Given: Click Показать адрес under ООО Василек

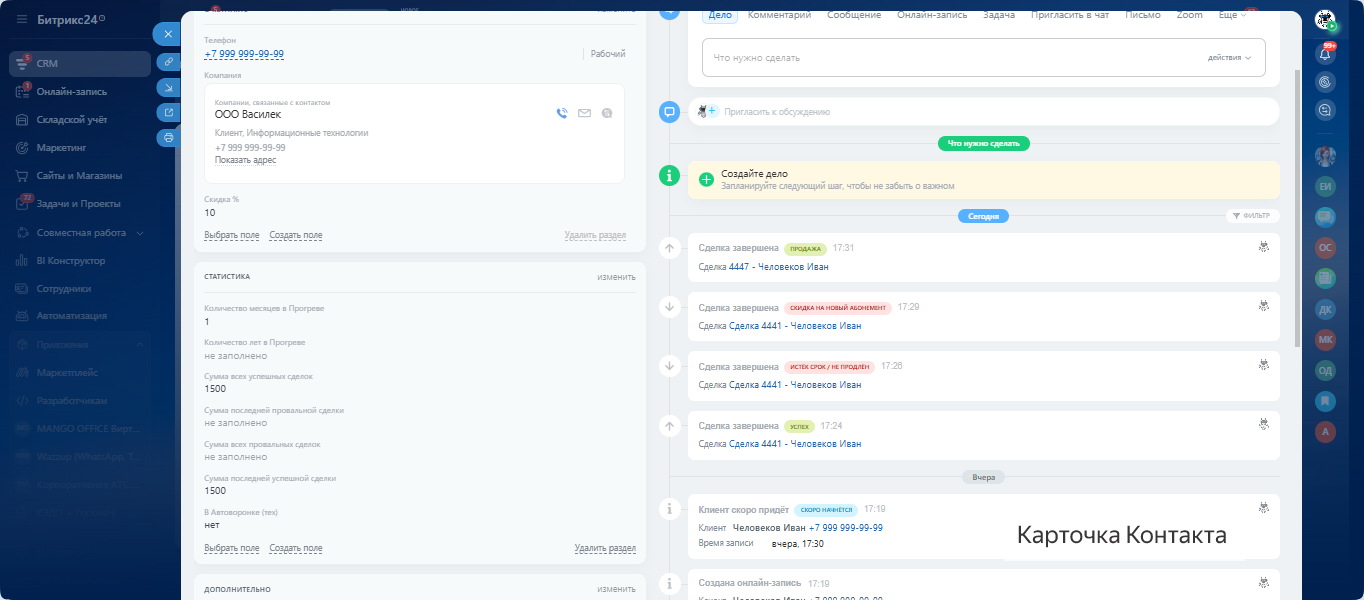Looking at the screenshot, I should (x=245, y=160).
